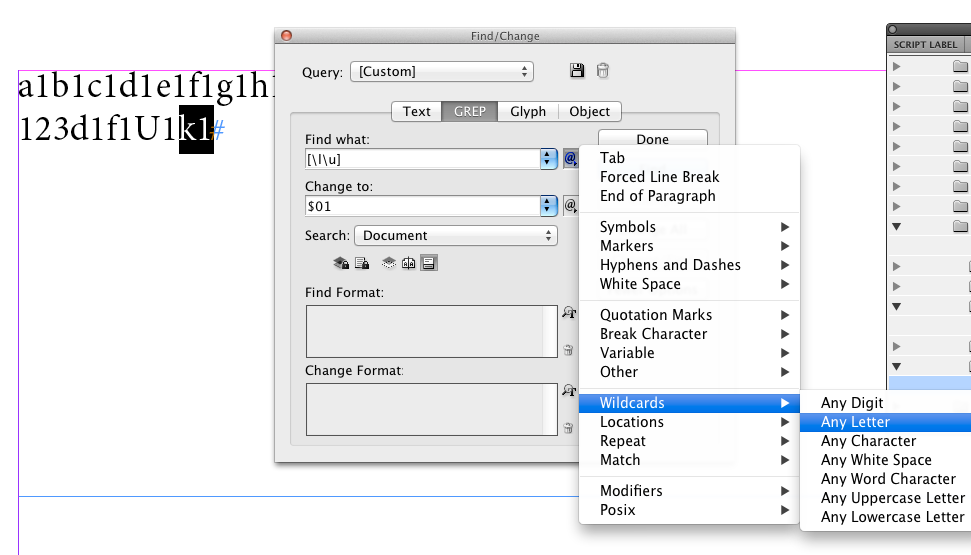Delete query using trash icon beside Query
The width and height of the screenshot is (971, 555).
603,71
